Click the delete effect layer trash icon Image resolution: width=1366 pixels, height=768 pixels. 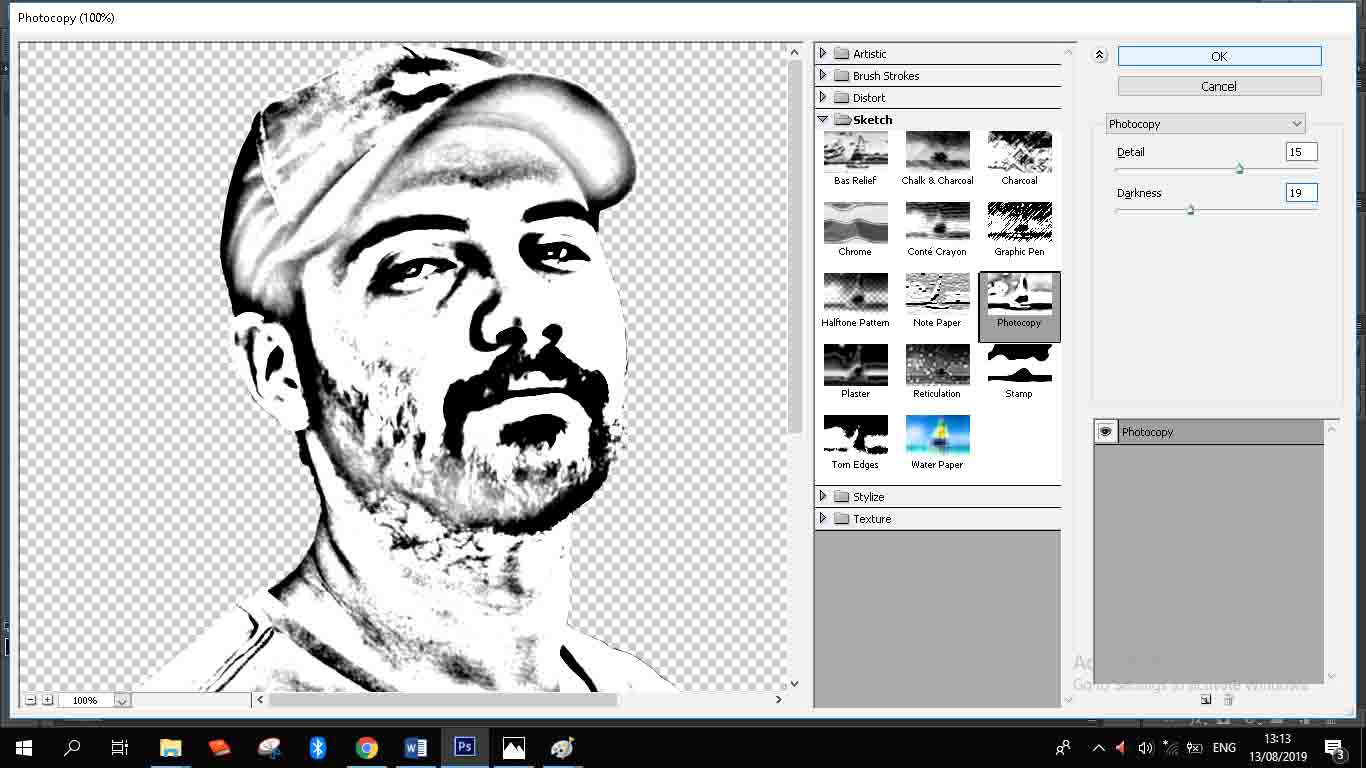coord(1229,700)
